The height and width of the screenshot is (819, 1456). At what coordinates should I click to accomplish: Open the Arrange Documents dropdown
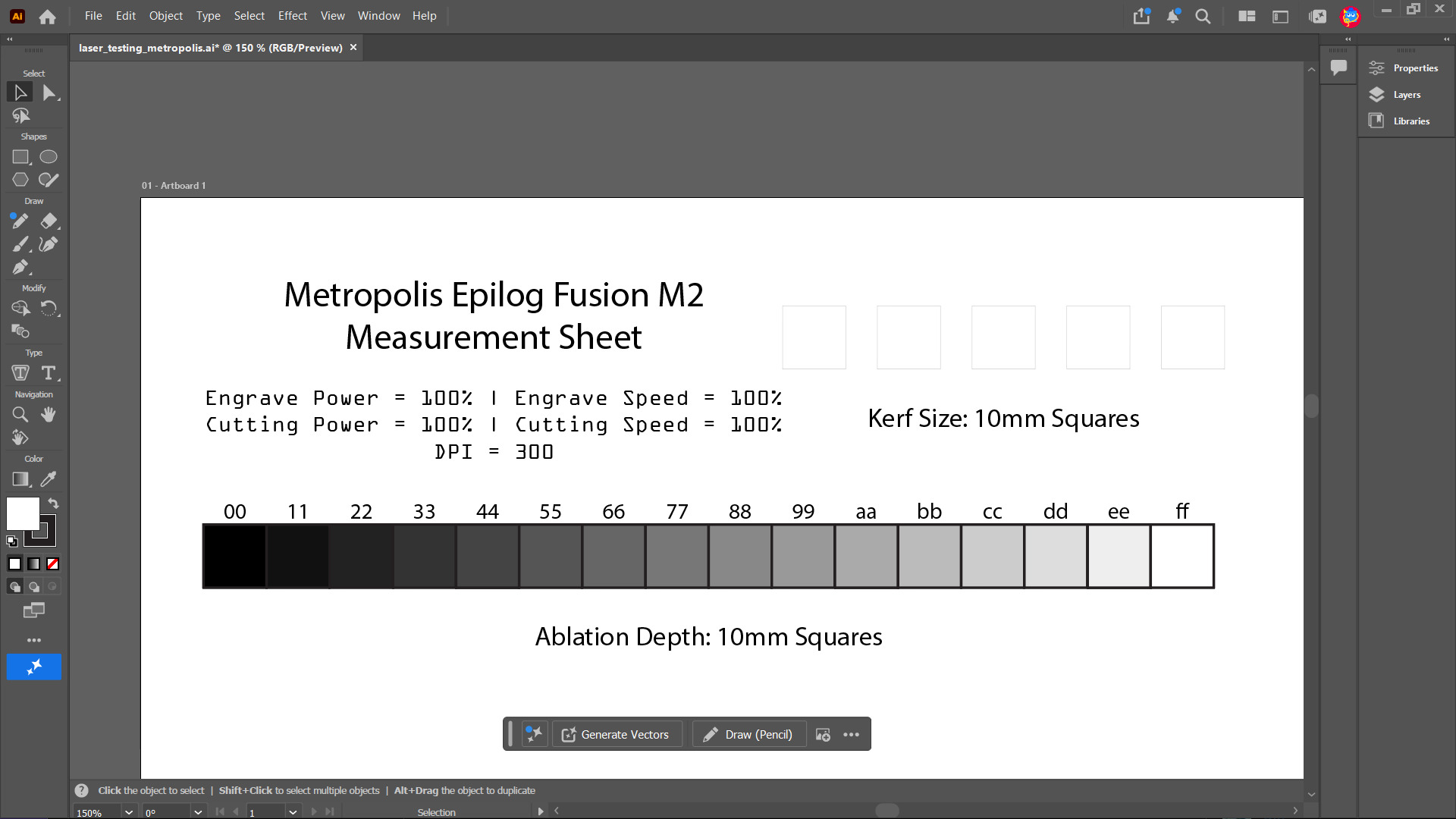(x=1247, y=16)
